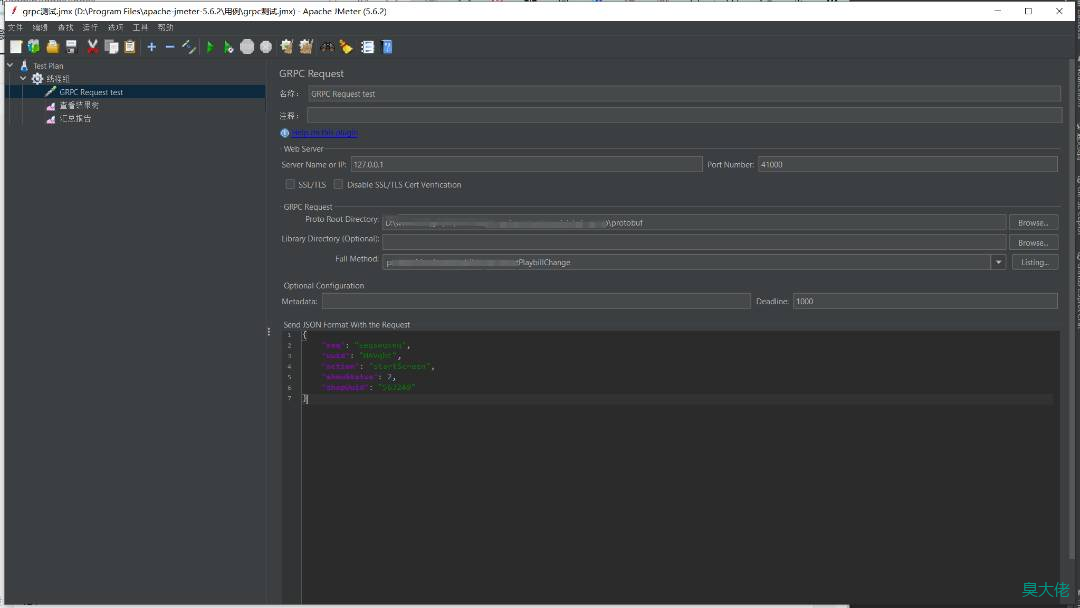
Task: Save the test plan using the floppy disk icon
Action: click(x=71, y=47)
